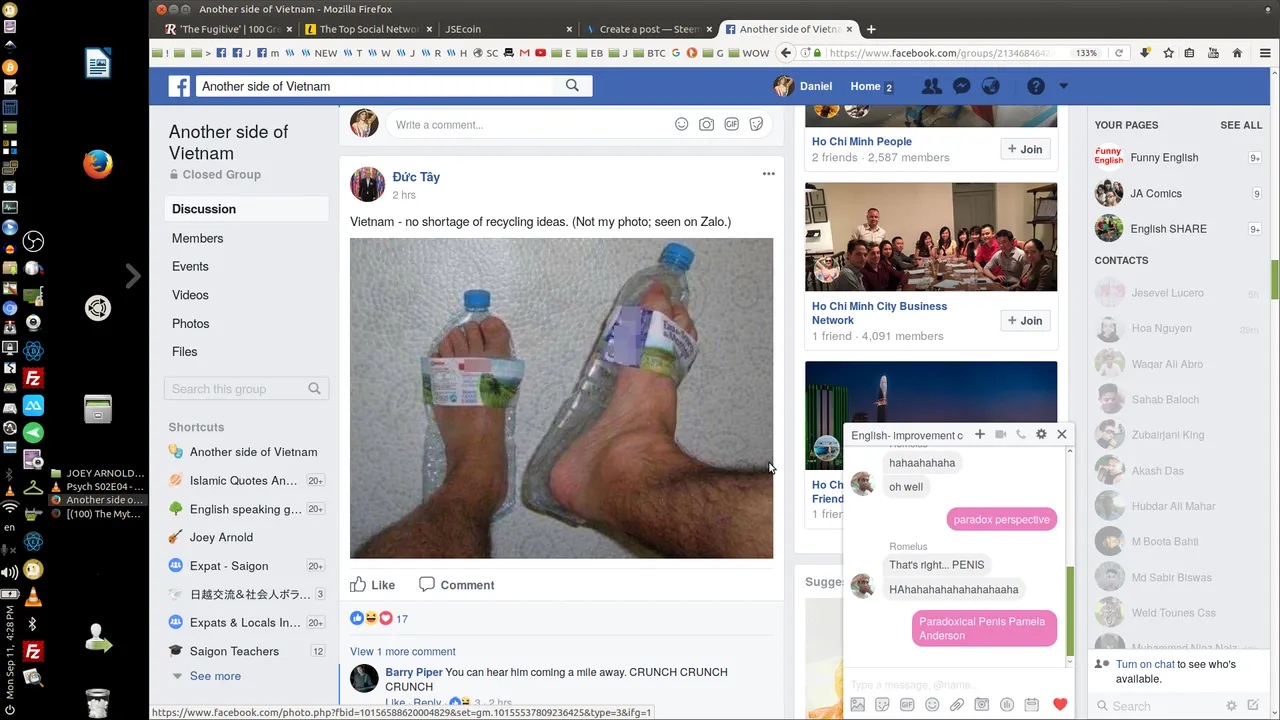Image resolution: width=1280 pixels, height=720 pixels.
Task: Go back with the Firefox back arrow
Action: click(786, 53)
